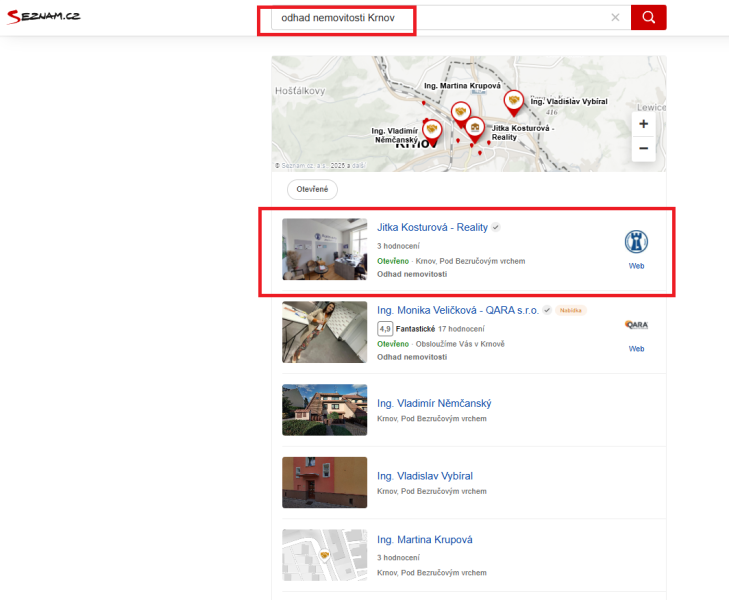729x600 pixels.
Task: Click '3 hodnocení' under Jitka Kosturová
Action: [398, 246]
